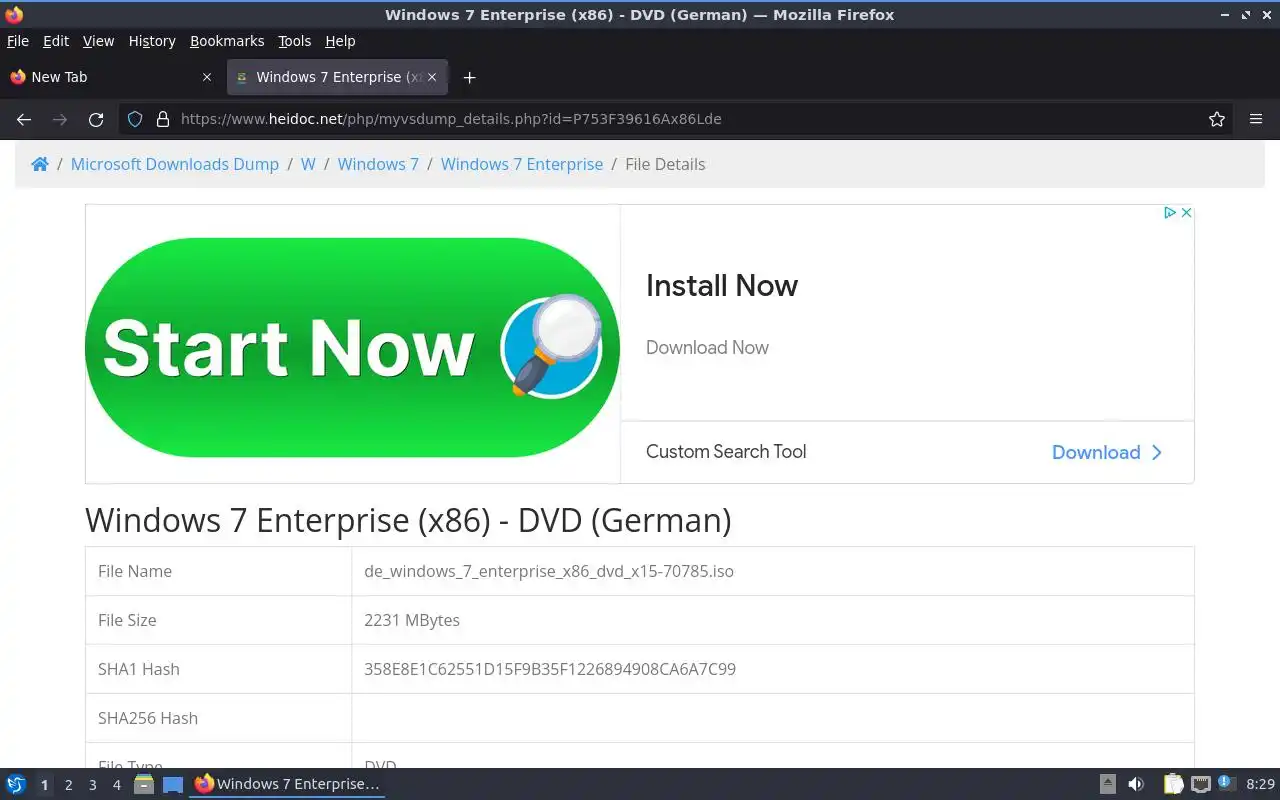The width and height of the screenshot is (1280, 800).
Task: Click the update notifier tray icon
Action: pyautogui.click(x=1226, y=784)
